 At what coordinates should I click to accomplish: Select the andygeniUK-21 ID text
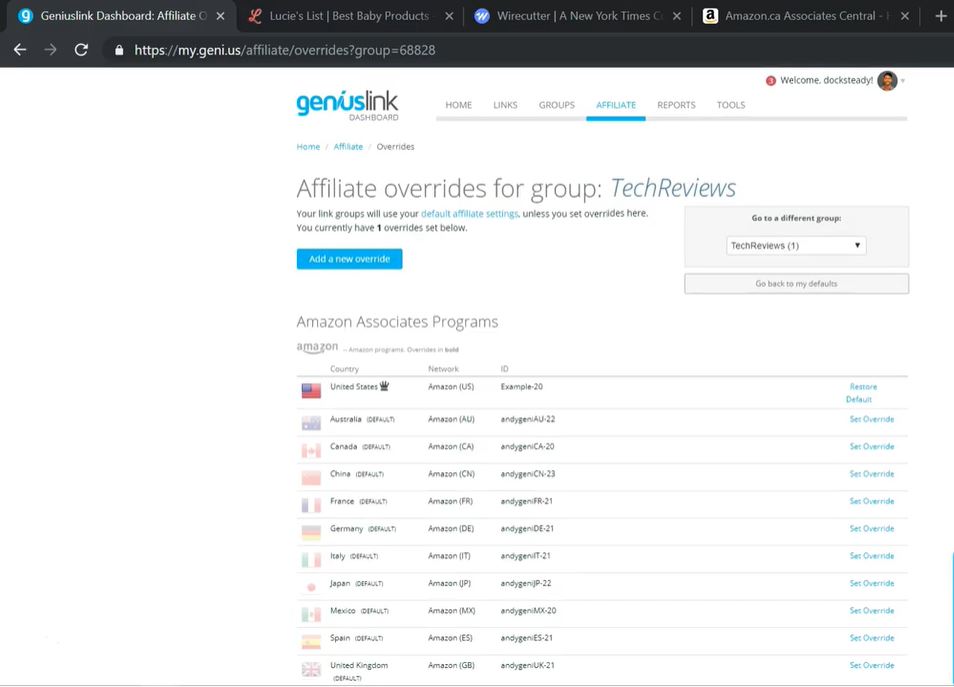pyautogui.click(x=527, y=666)
